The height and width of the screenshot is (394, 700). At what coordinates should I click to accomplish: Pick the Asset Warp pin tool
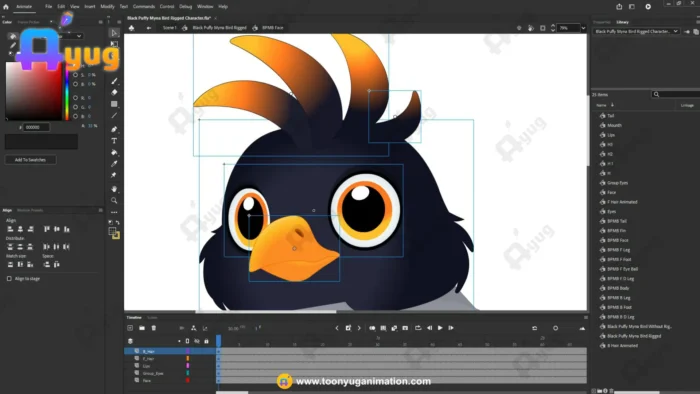coord(114,175)
